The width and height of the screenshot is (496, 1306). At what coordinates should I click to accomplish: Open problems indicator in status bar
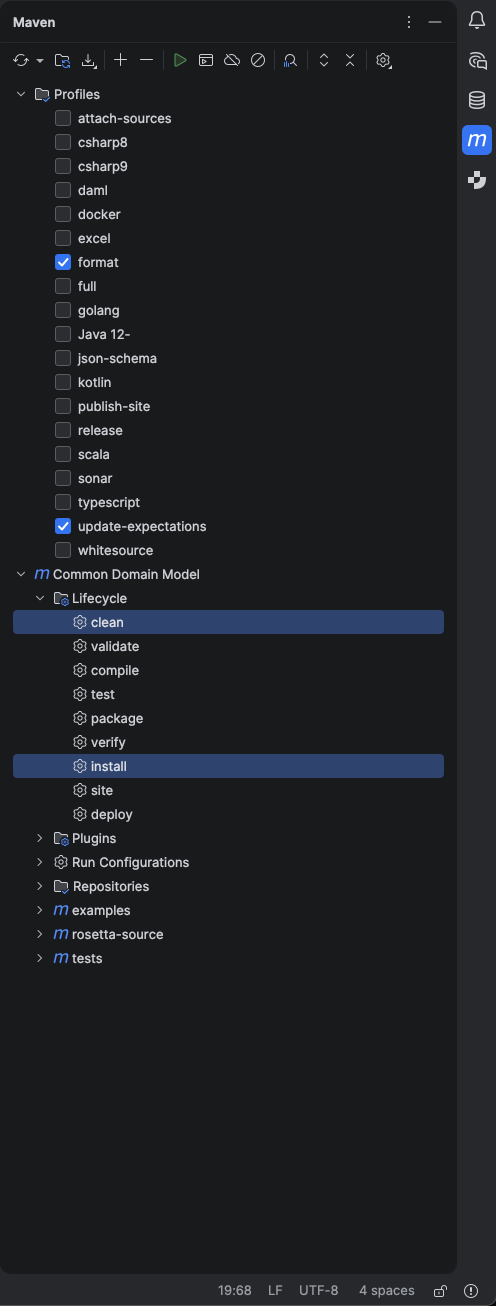[x=471, y=1291]
